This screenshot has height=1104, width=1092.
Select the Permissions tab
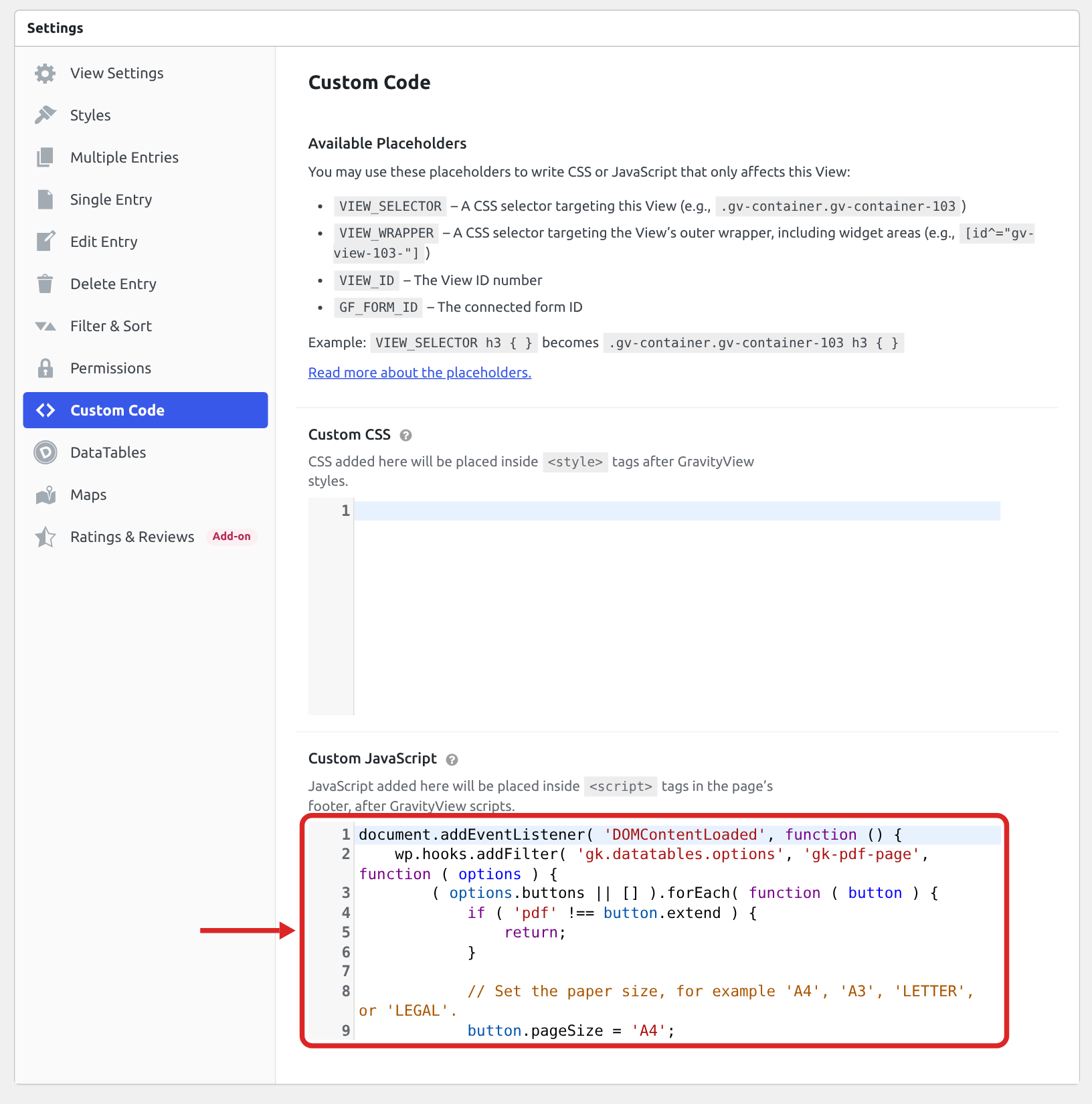click(x=145, y=368)
